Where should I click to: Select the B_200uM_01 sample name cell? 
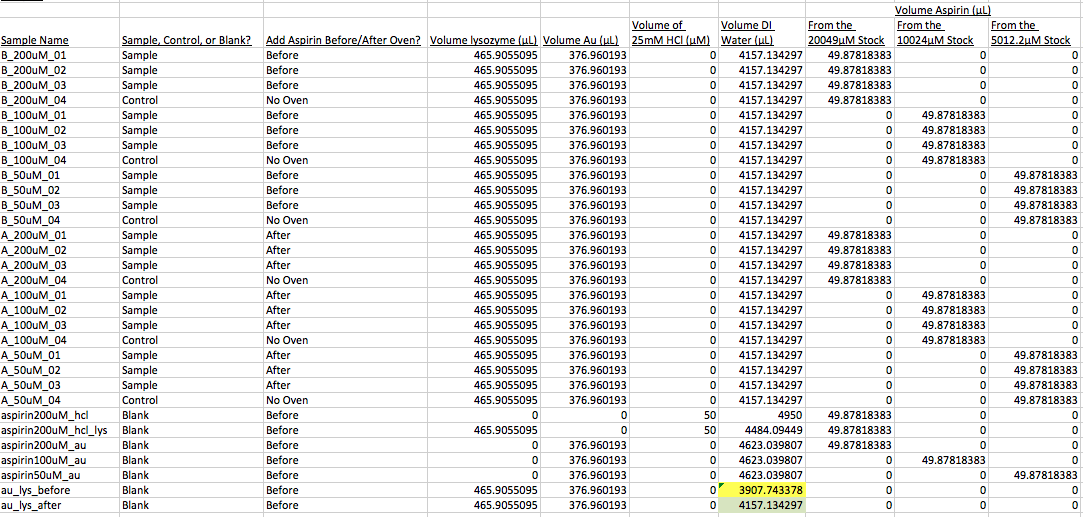35,55
